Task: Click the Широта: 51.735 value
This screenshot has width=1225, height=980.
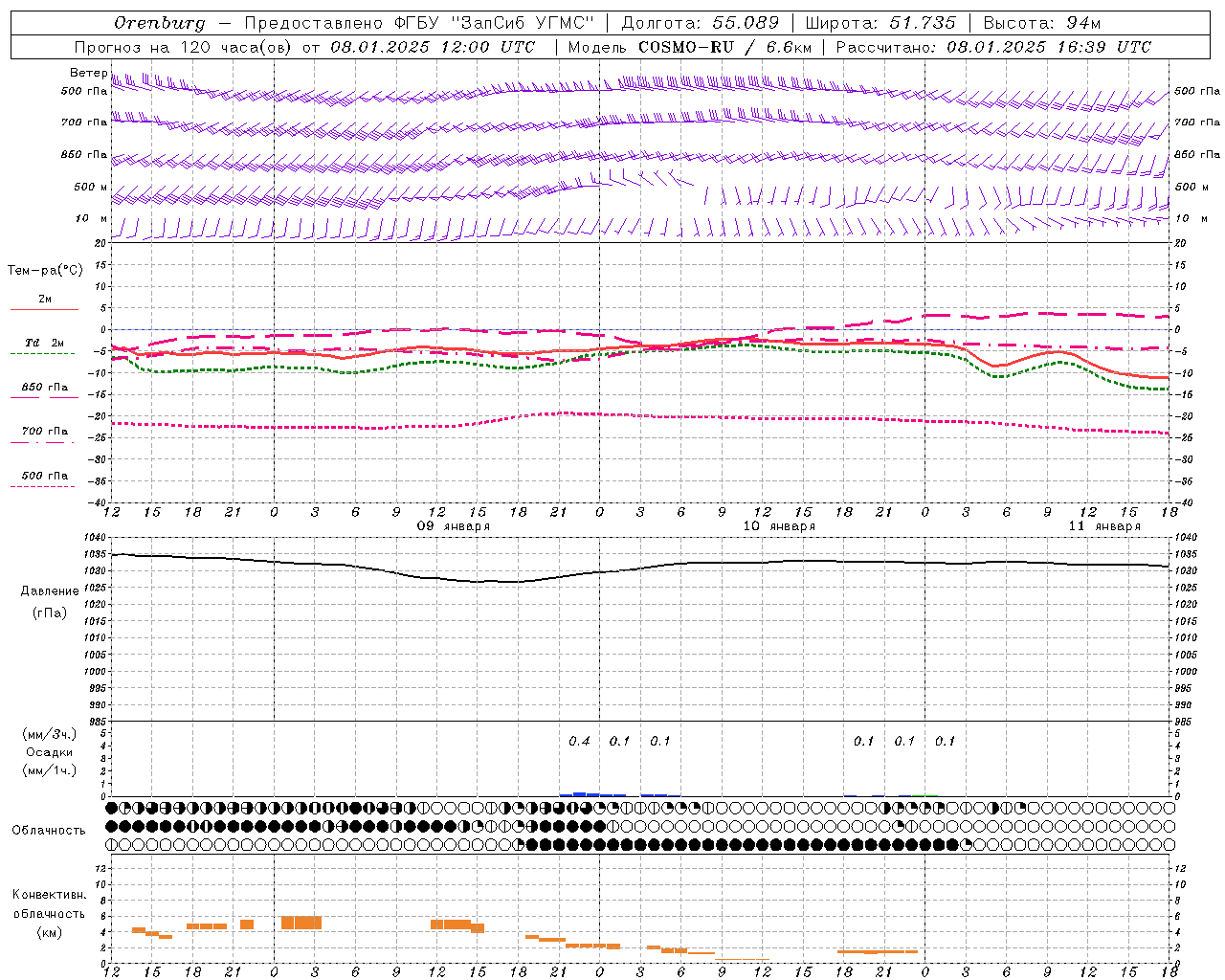Action: (880, 23)
